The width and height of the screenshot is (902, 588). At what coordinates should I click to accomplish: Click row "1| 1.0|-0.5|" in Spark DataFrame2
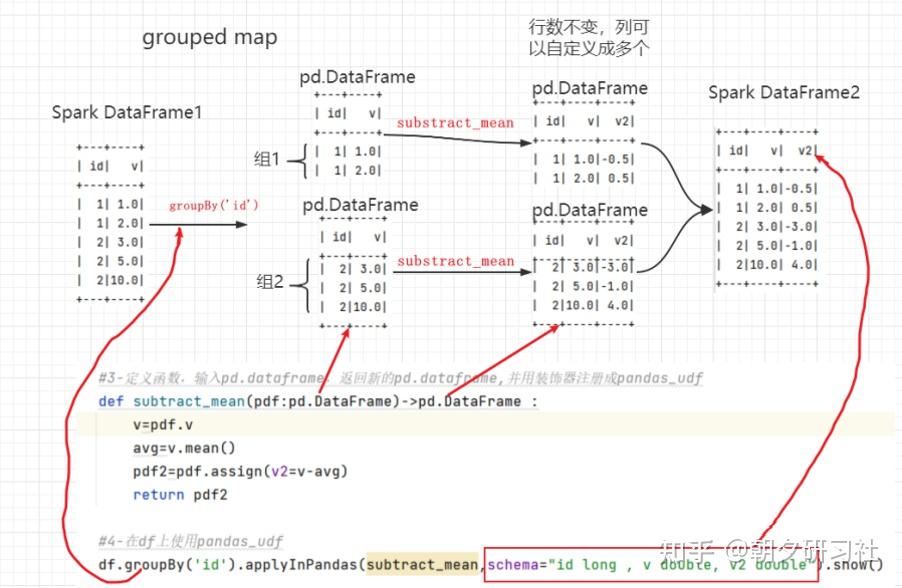(x=768, y=189)
